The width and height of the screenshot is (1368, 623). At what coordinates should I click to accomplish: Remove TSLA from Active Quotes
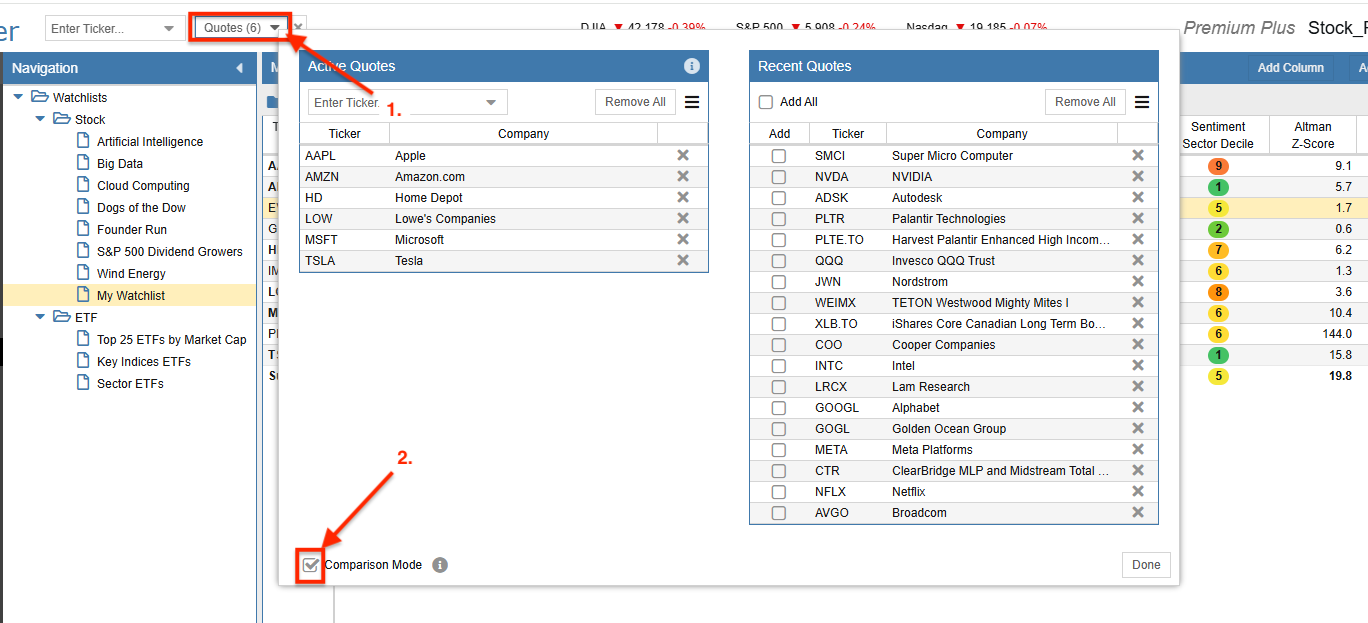tap(683, 260)
